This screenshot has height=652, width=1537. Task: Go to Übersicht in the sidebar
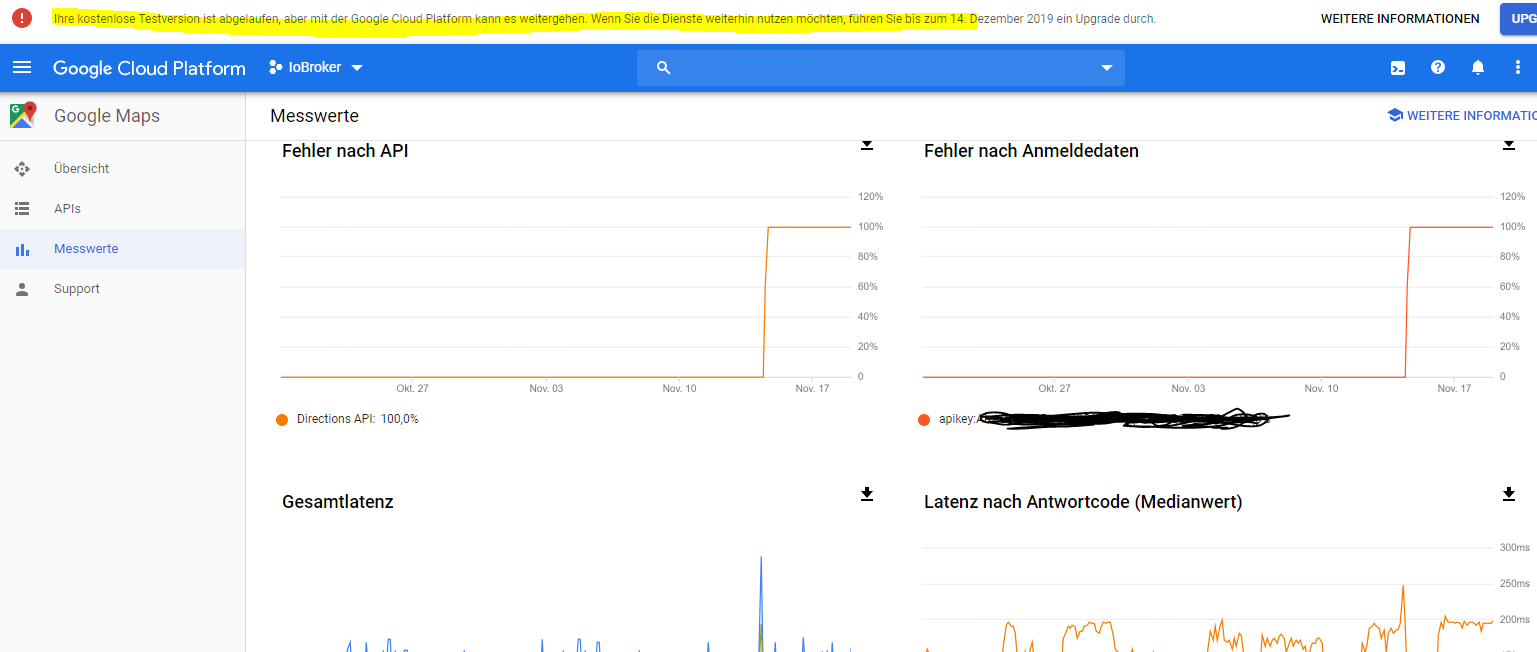click(122, 169)
